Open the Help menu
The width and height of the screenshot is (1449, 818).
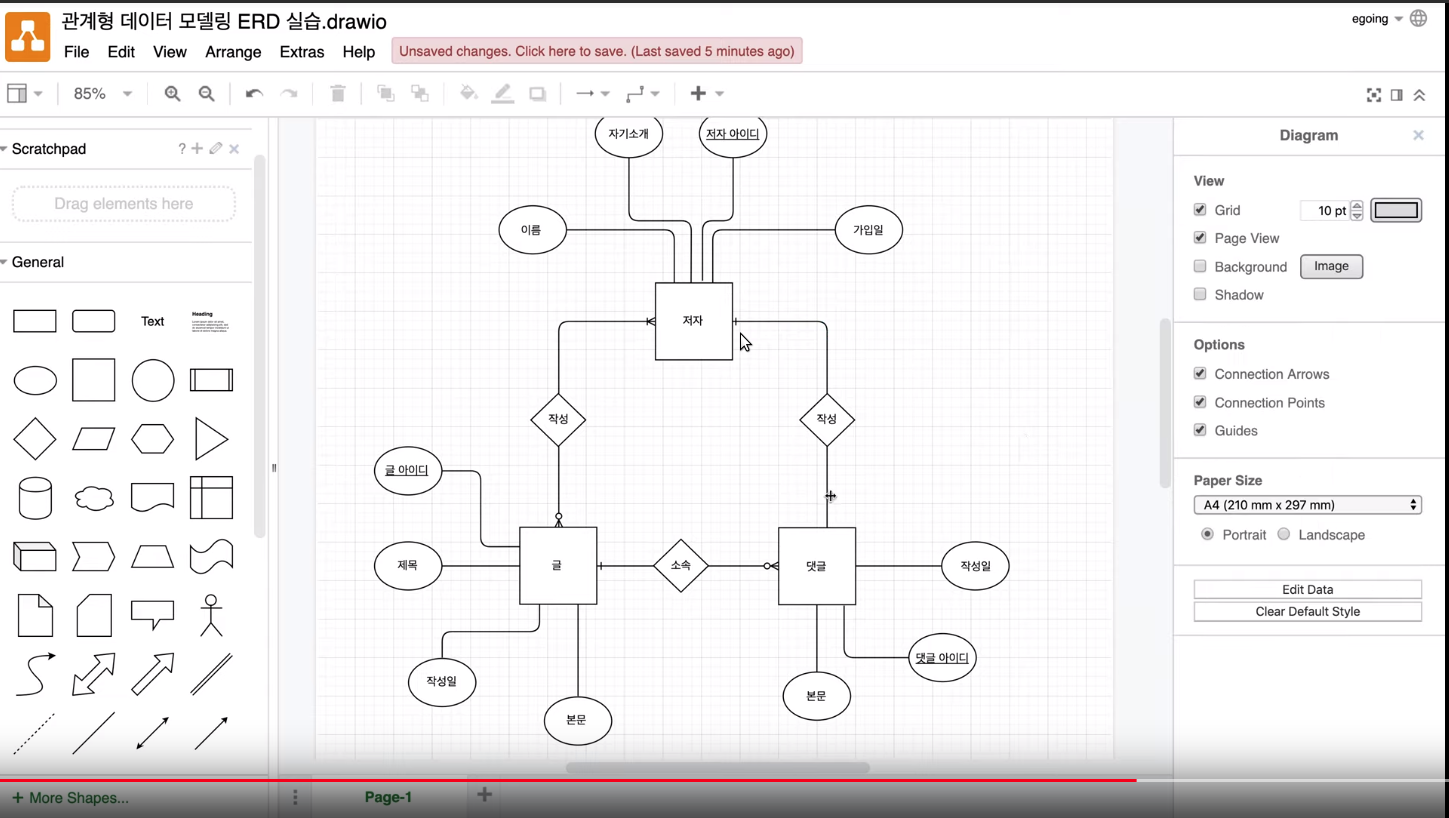click(359, 52)
